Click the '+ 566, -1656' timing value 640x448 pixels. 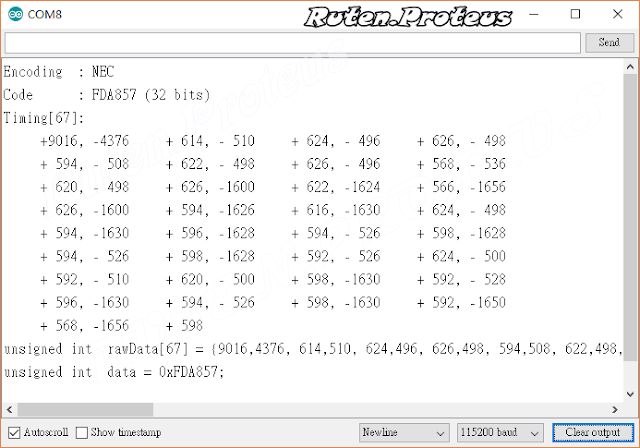pyautogui.click(x=461, y=187)
